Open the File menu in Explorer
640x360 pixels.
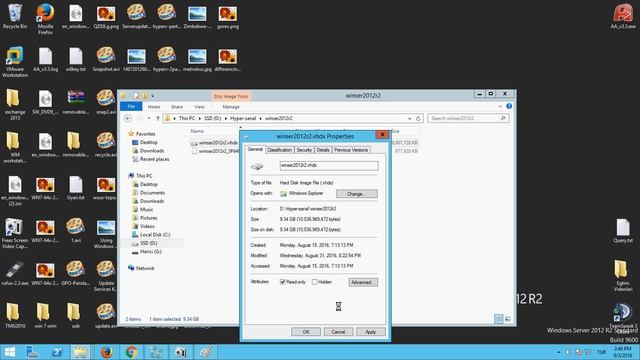point(131,107)
